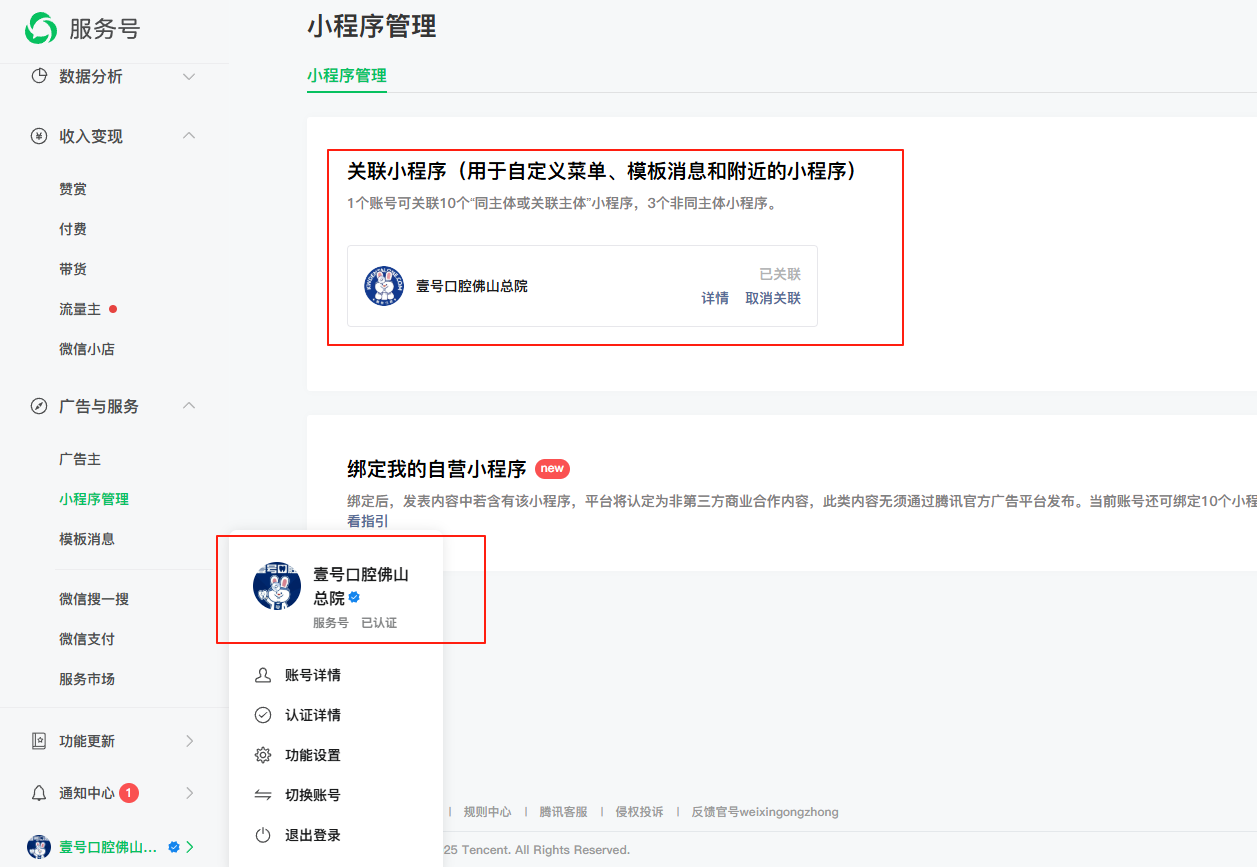Click the 切换账号 swap arrows icon

(x=263, y=795)
